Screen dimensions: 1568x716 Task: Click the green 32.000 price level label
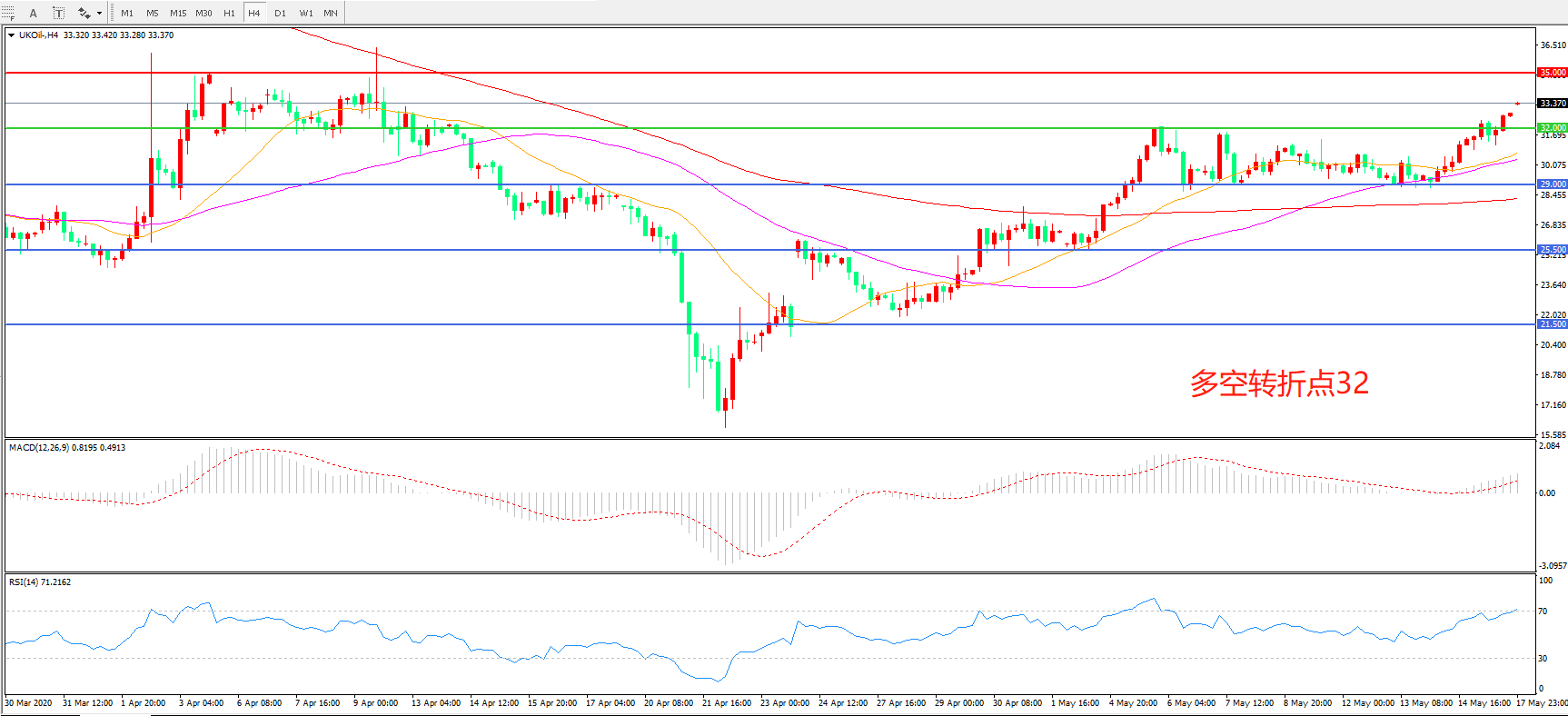(x=1552, y=128)
